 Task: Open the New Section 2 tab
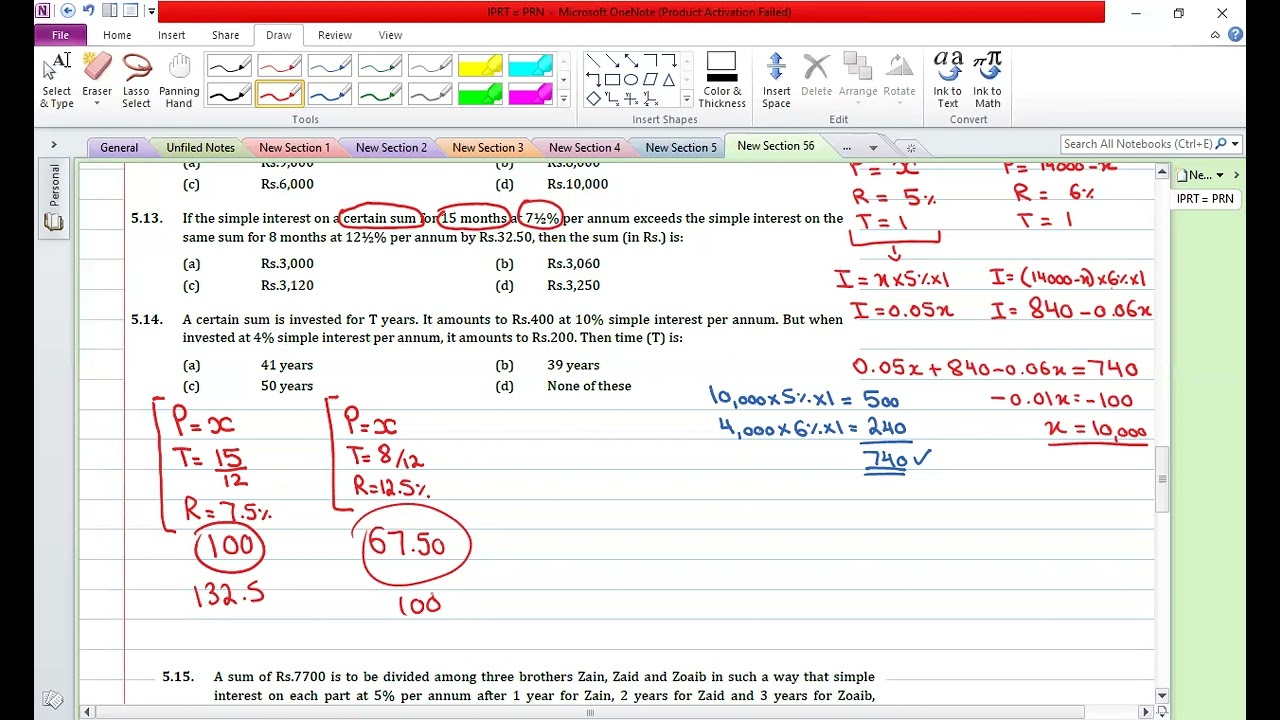click(391, 147)
